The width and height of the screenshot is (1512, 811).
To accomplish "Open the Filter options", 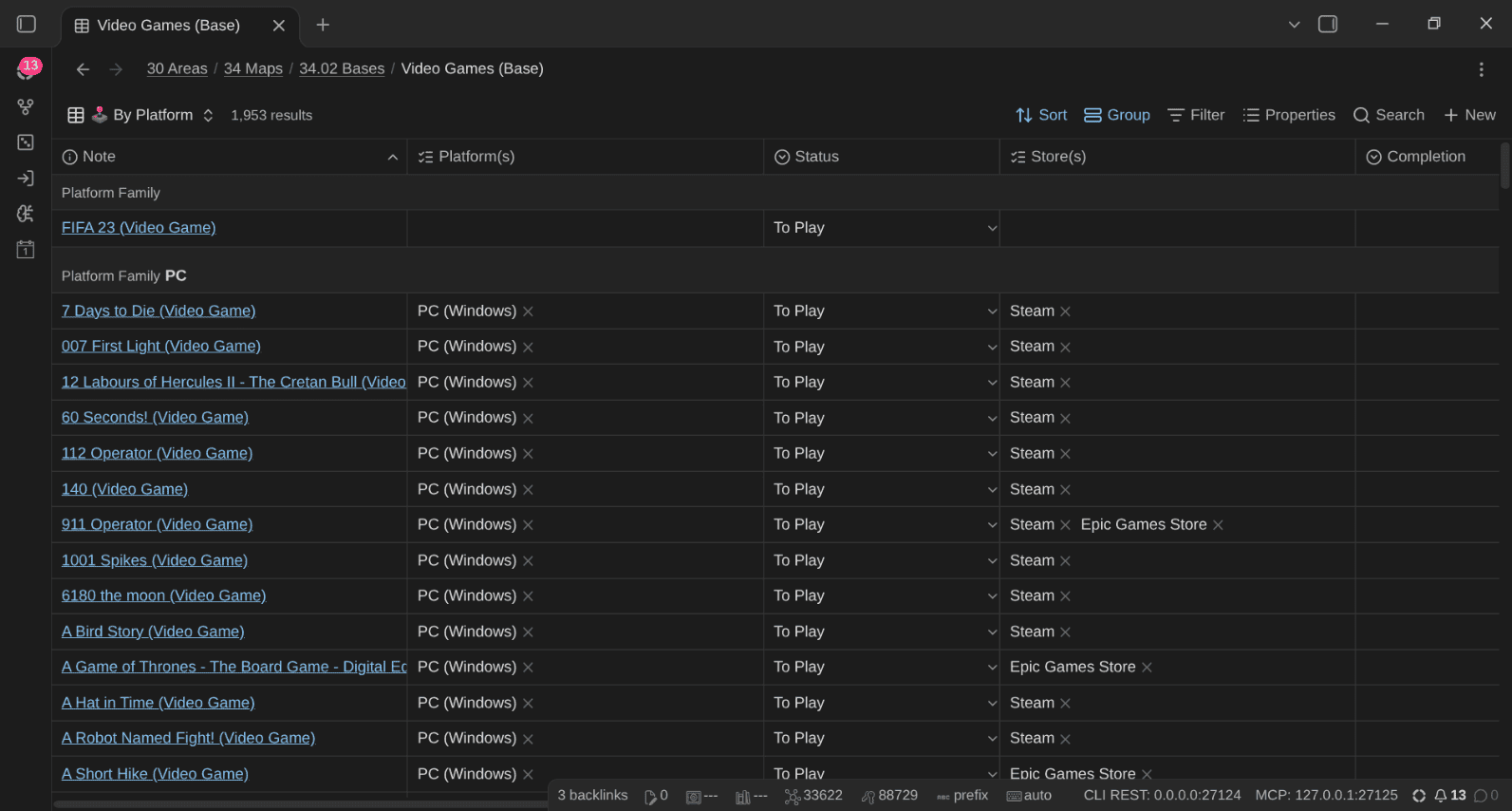I will pos(1196,115).
